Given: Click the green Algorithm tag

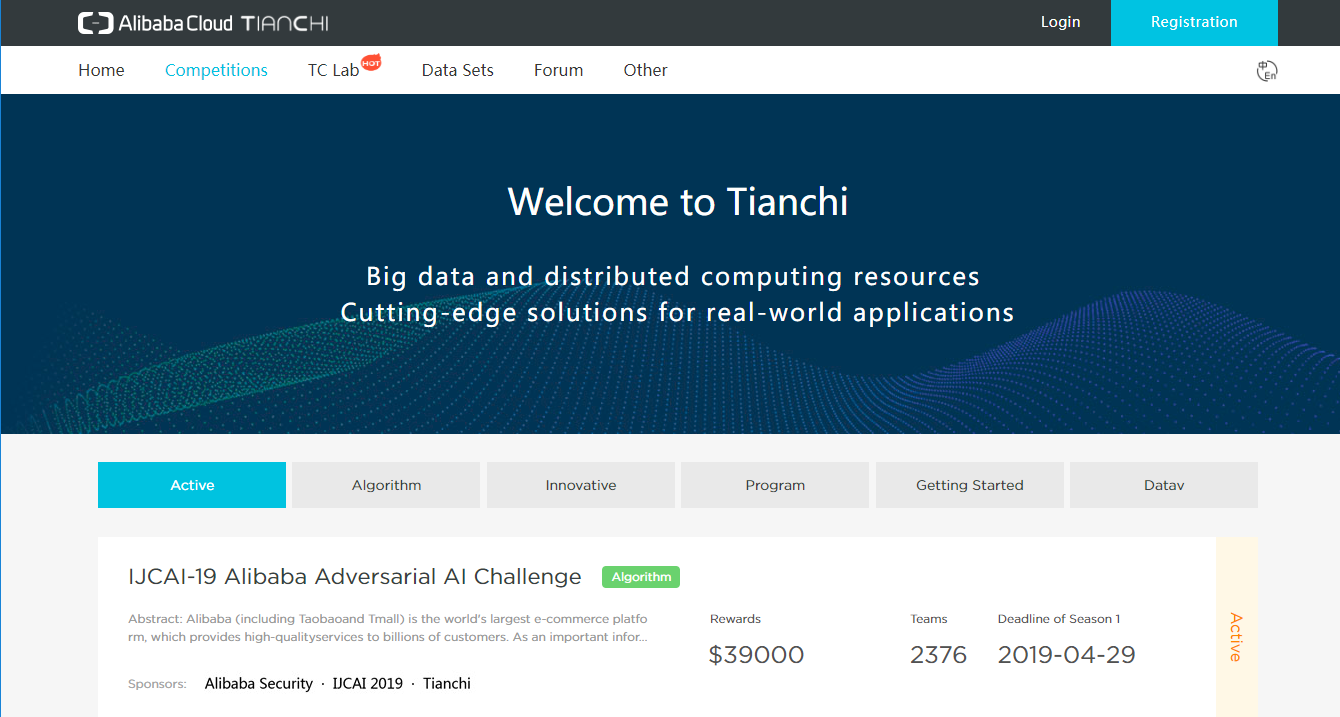Looking at the screenshot, I should point(641,577).
